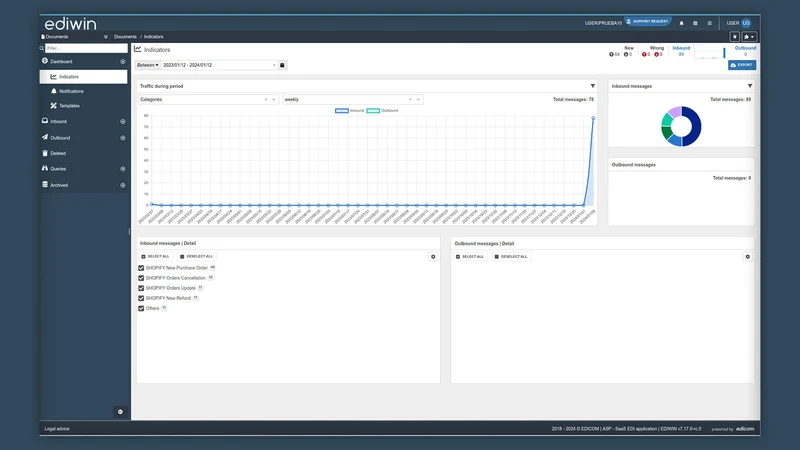Uncheck SHOPIFY Orders Update

(141, 288)
